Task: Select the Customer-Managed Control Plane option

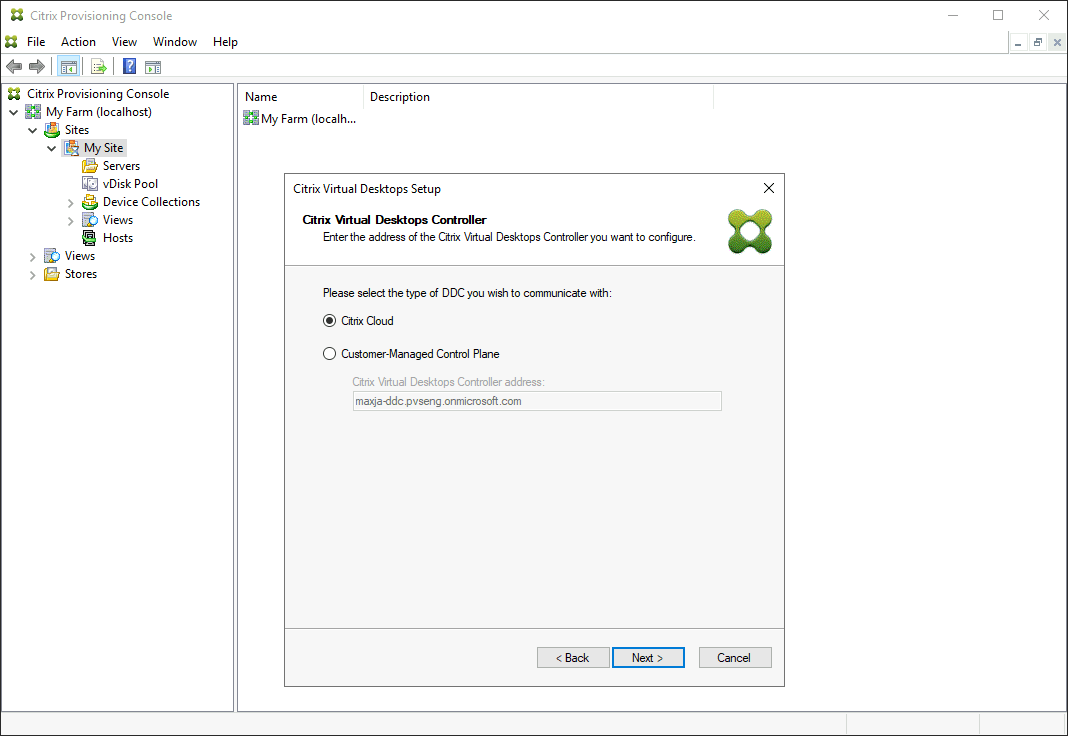Action: point(329,353)
